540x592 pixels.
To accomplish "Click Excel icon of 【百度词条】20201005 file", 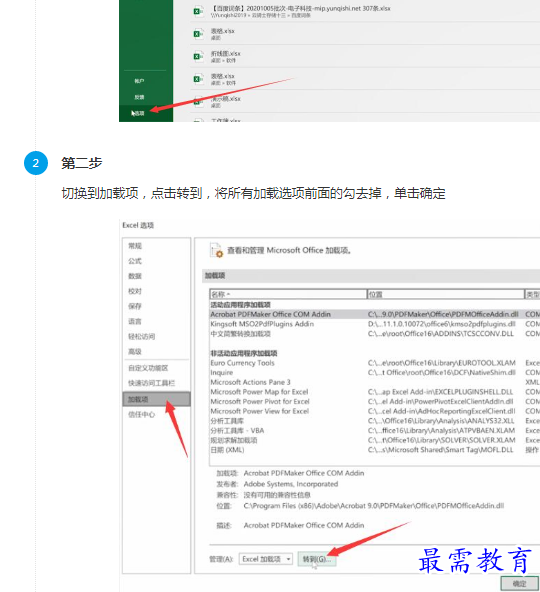I will pos(198,11).
